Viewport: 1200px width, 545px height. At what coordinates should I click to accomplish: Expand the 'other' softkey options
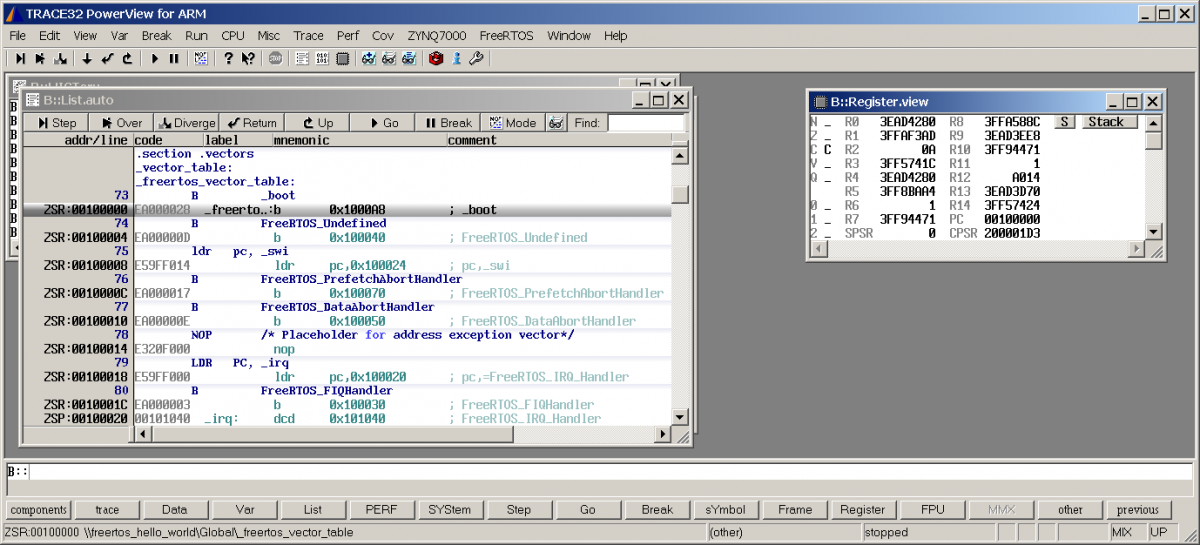(1070, 510)
